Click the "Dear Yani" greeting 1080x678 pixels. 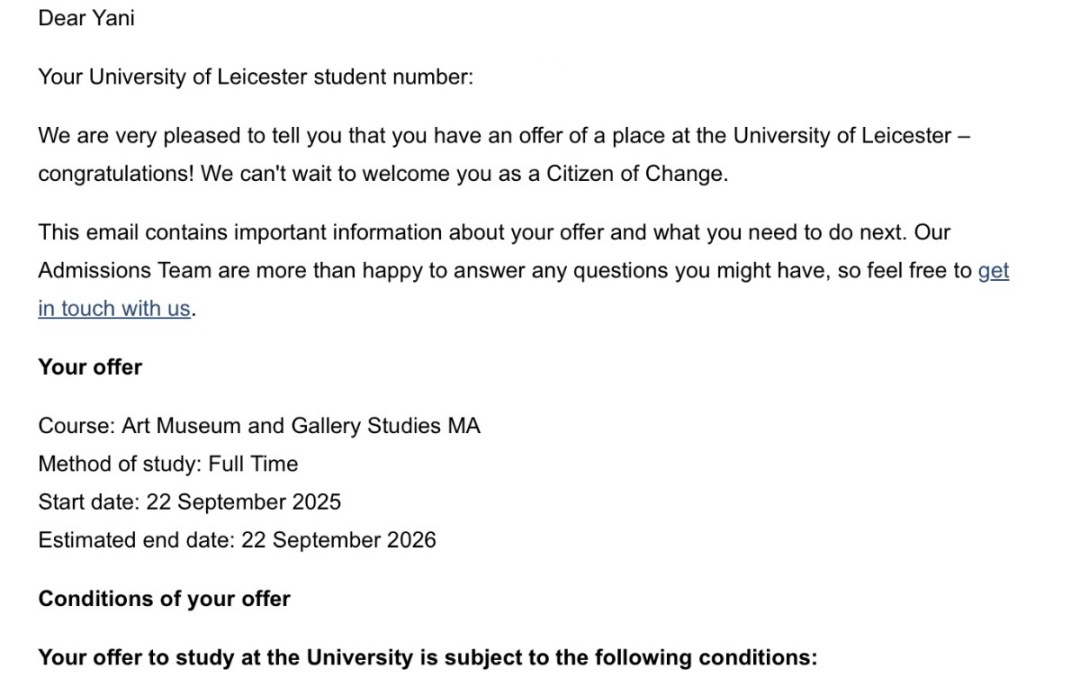(86, 18)
